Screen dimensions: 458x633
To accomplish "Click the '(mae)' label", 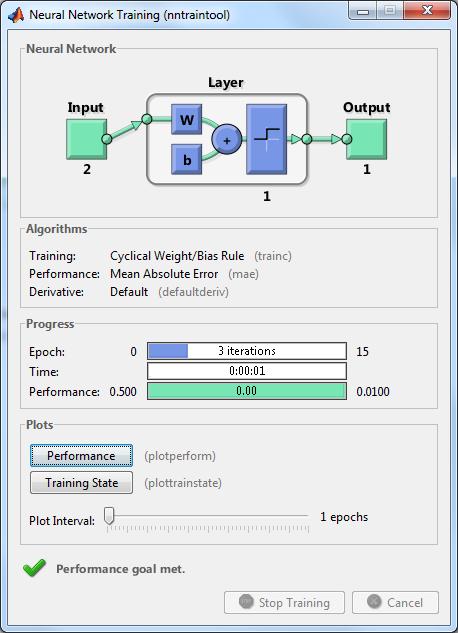I will point(243,274).
